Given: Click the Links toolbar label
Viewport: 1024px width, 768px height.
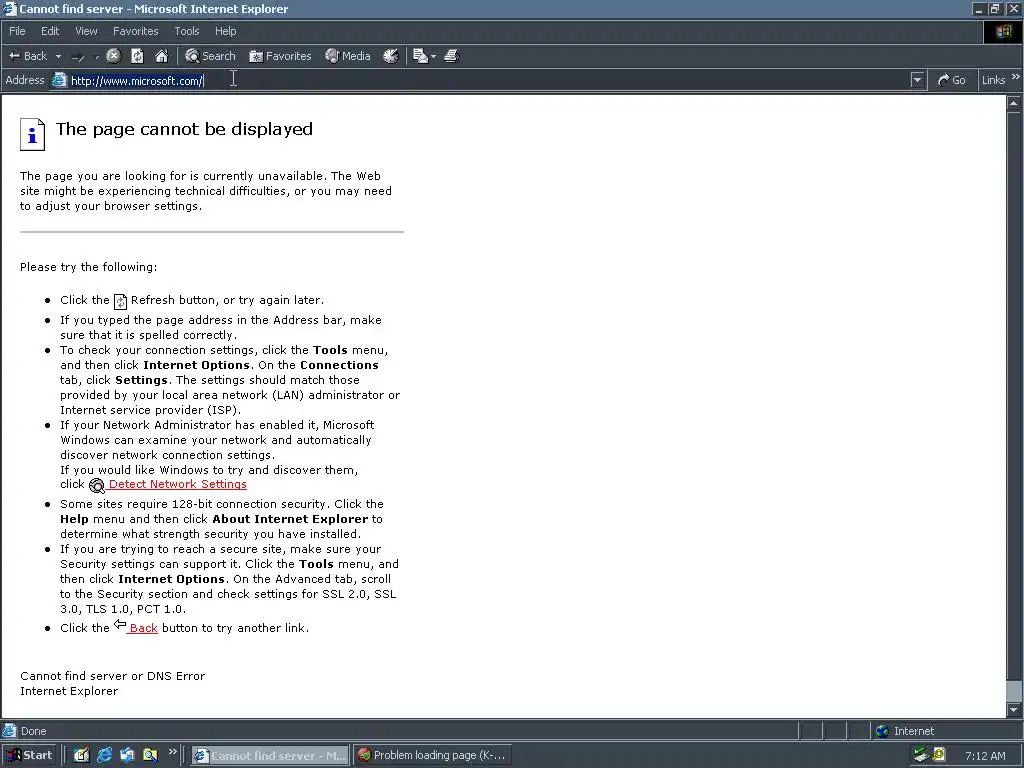Looking at the screenshot, I should click(993, 80).
